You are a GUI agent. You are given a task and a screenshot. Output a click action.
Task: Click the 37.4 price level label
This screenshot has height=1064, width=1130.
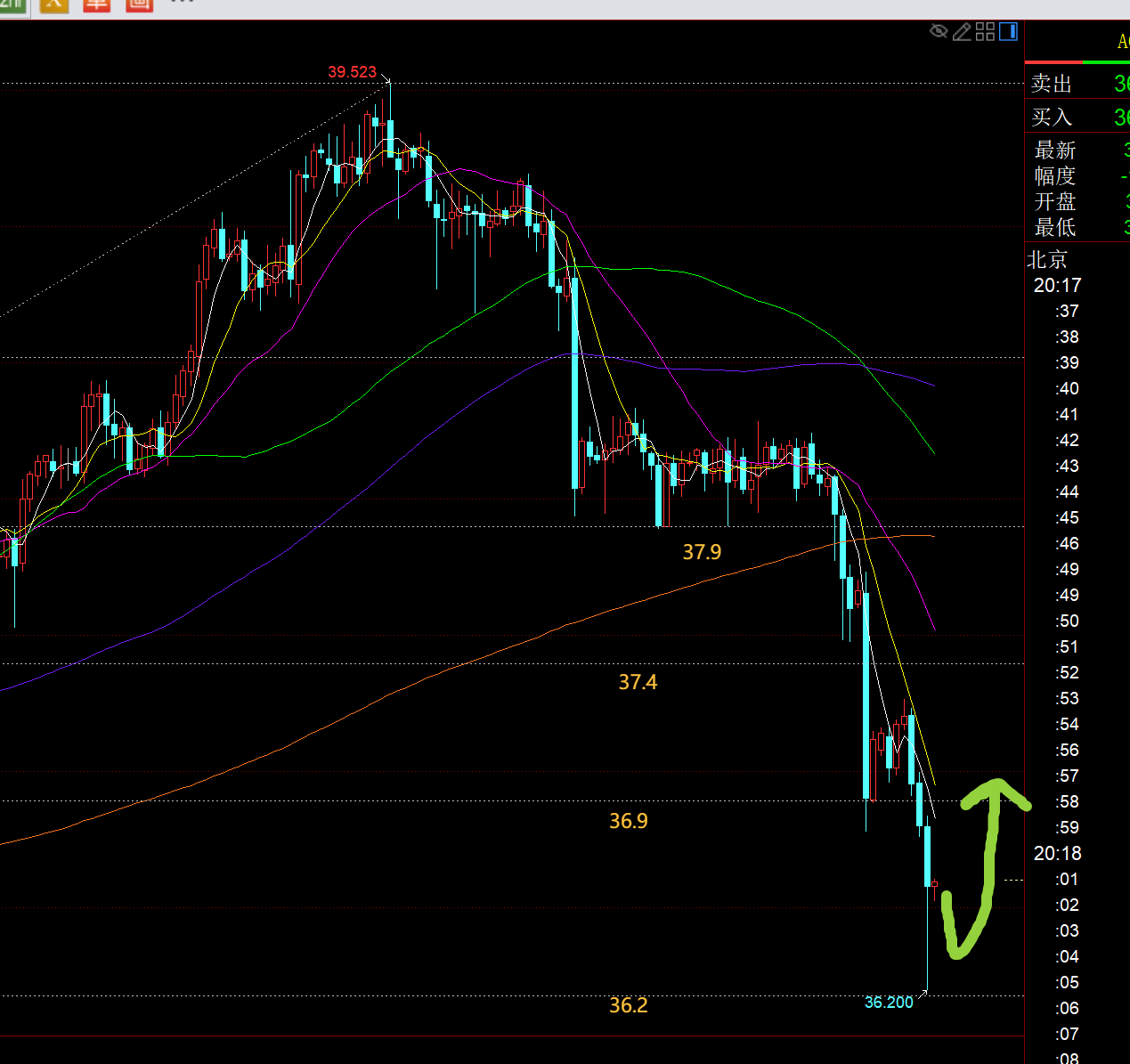click(x=638, y=683)
